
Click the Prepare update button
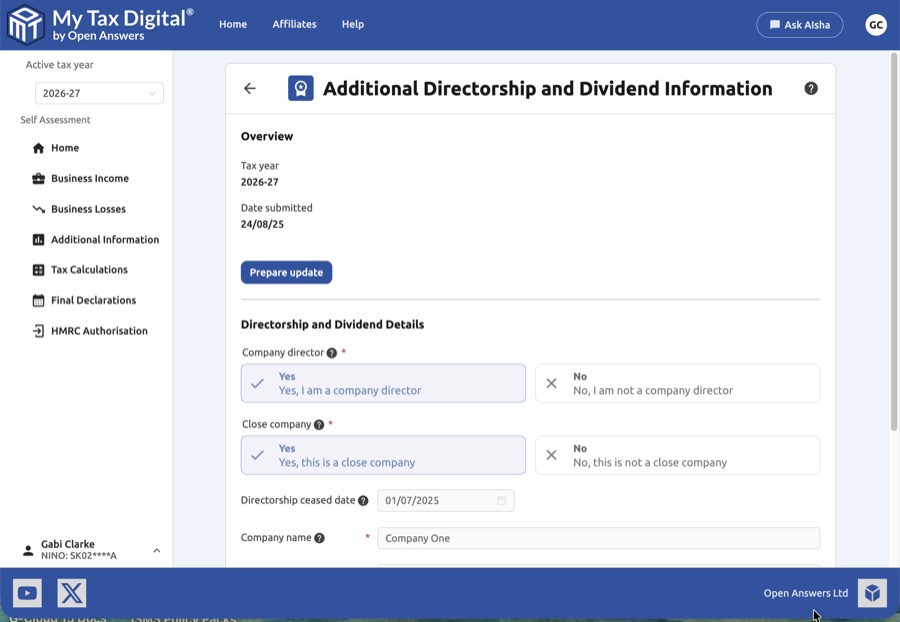(286, 272)
